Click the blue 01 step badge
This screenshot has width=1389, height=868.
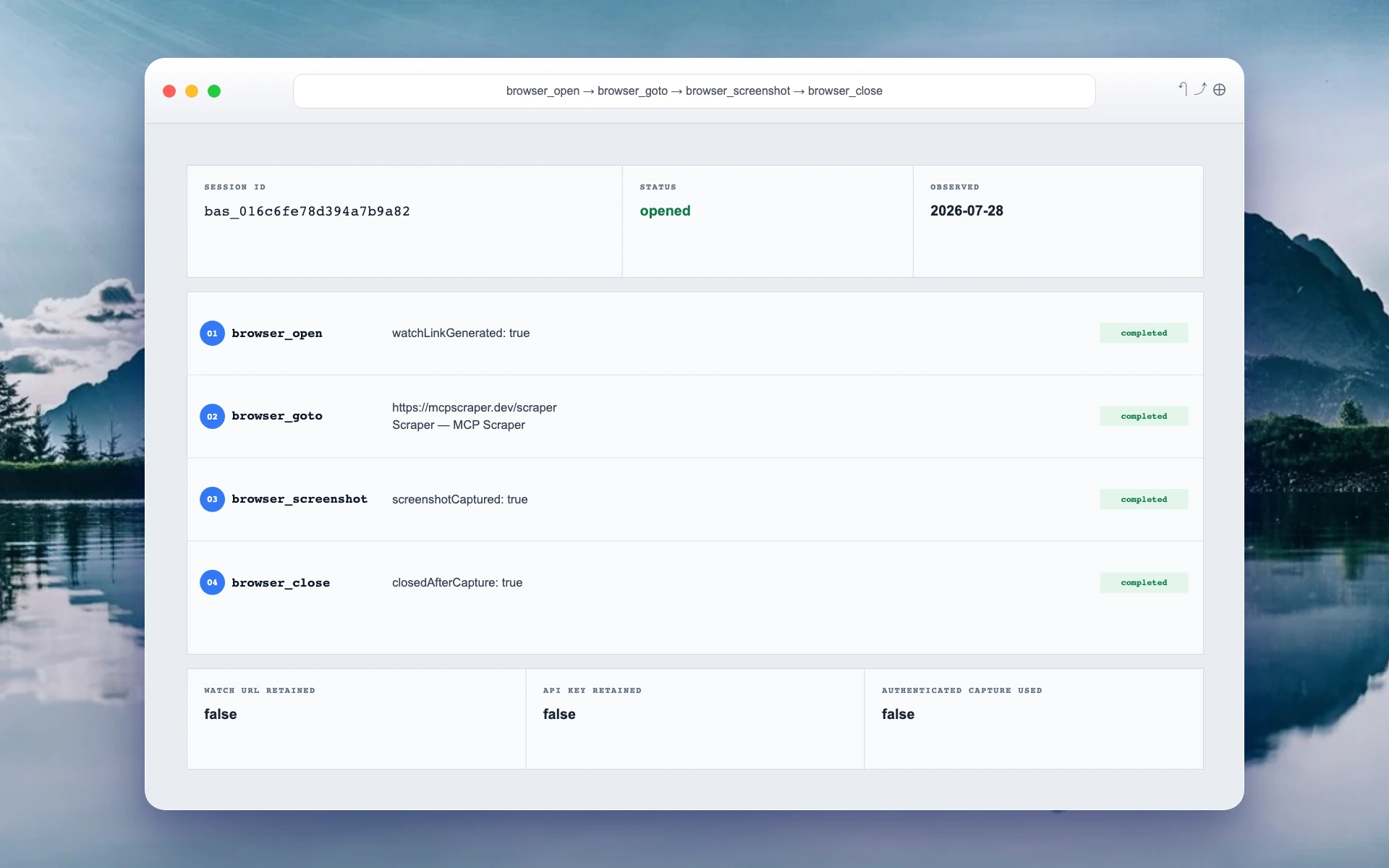212,333
